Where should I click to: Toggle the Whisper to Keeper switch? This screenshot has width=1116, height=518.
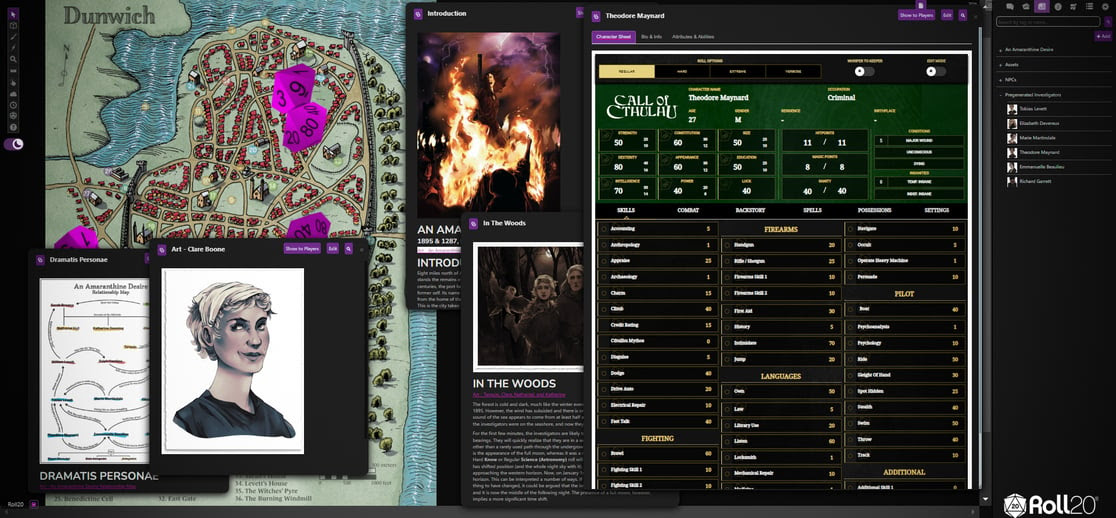859,71
